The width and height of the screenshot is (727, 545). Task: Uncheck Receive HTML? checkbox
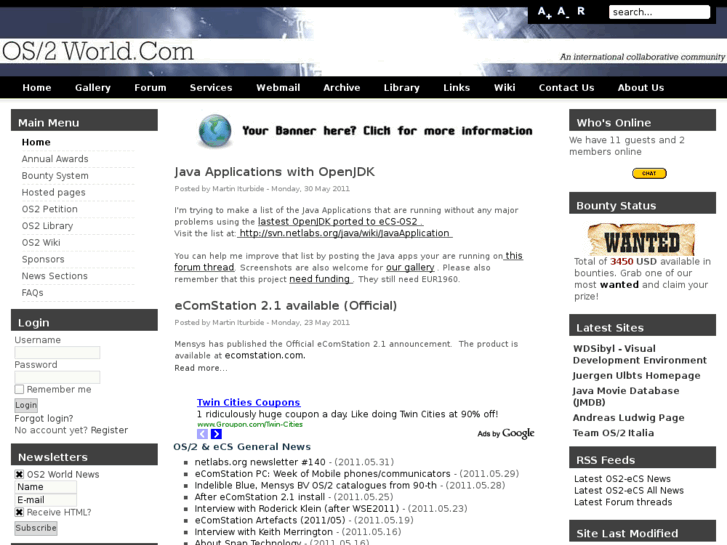(19, 512)
